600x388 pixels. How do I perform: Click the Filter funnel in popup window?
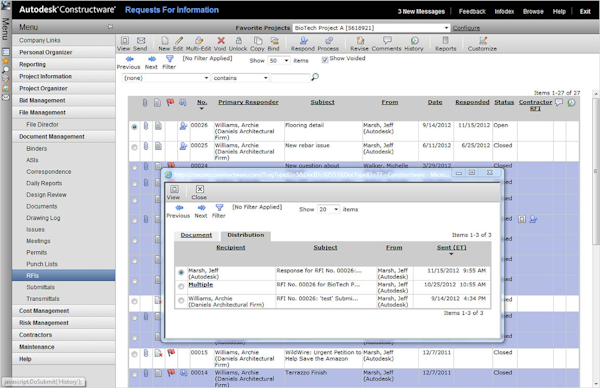point(219,208)
